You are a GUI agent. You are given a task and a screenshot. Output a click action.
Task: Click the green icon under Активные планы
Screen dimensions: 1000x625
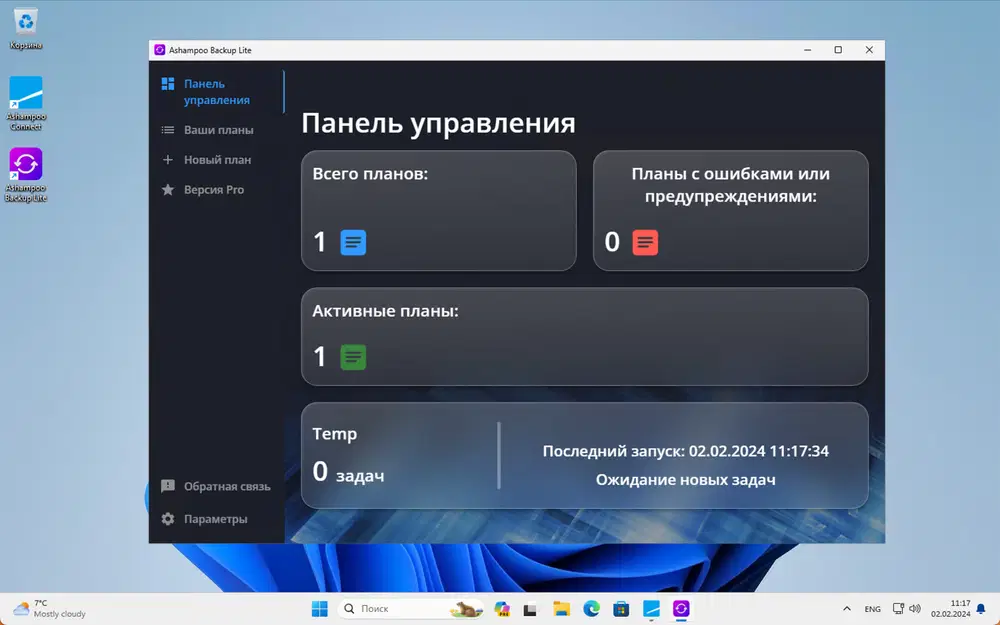[353, 357]
